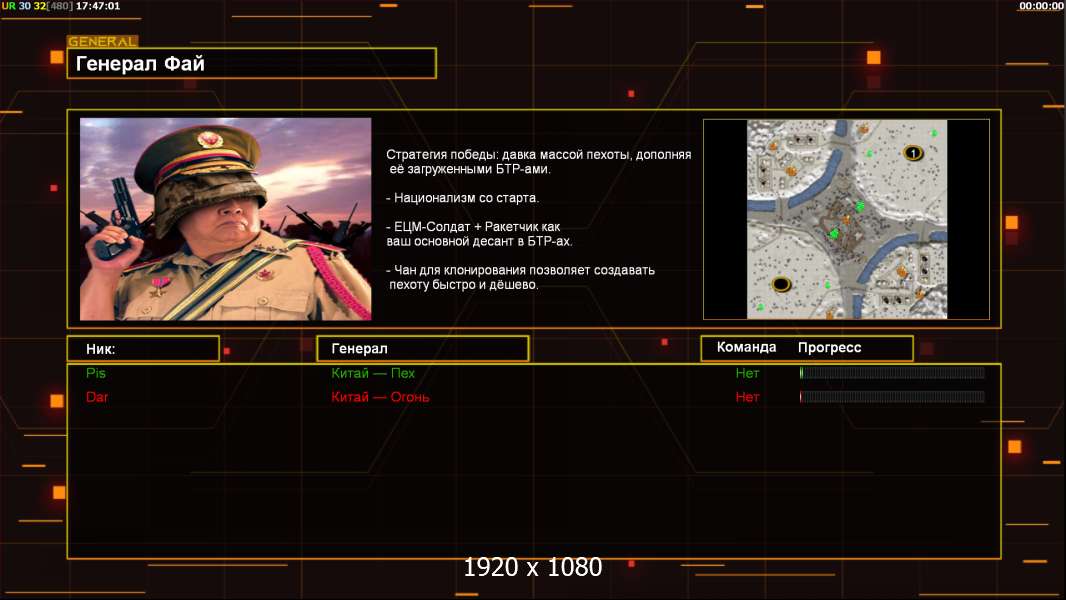Click the red 'Нет' team value for Dar
This screenshot has height=600, width=1066.
[x=747, y=397]
